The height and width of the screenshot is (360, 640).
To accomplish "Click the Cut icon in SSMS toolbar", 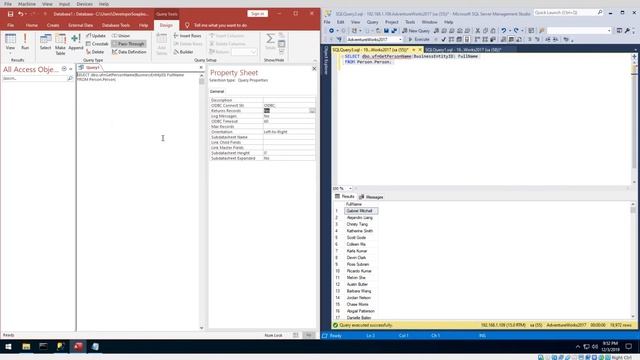I will click(478, 31).
